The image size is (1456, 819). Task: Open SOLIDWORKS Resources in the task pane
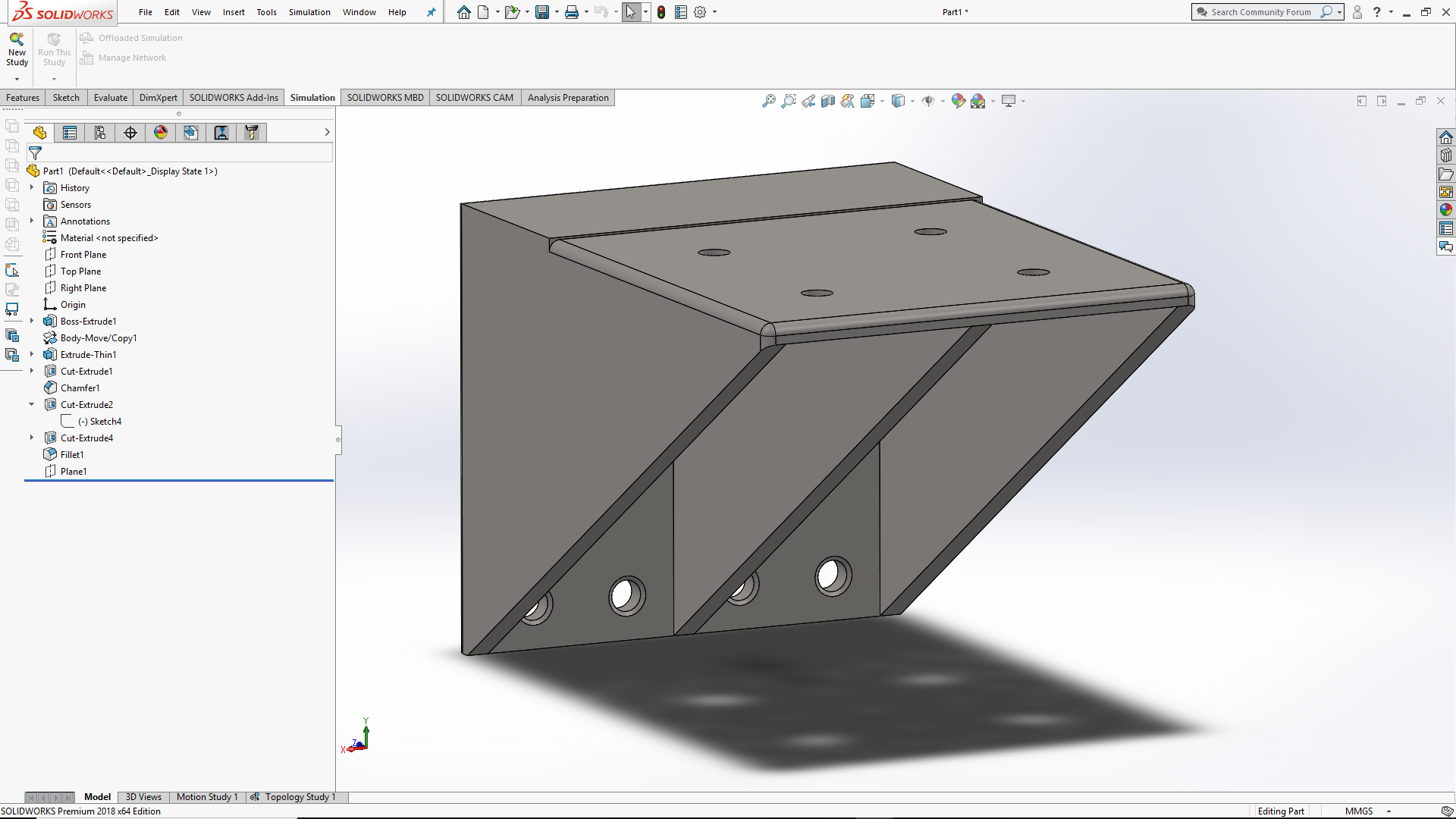click(1446, 137)
